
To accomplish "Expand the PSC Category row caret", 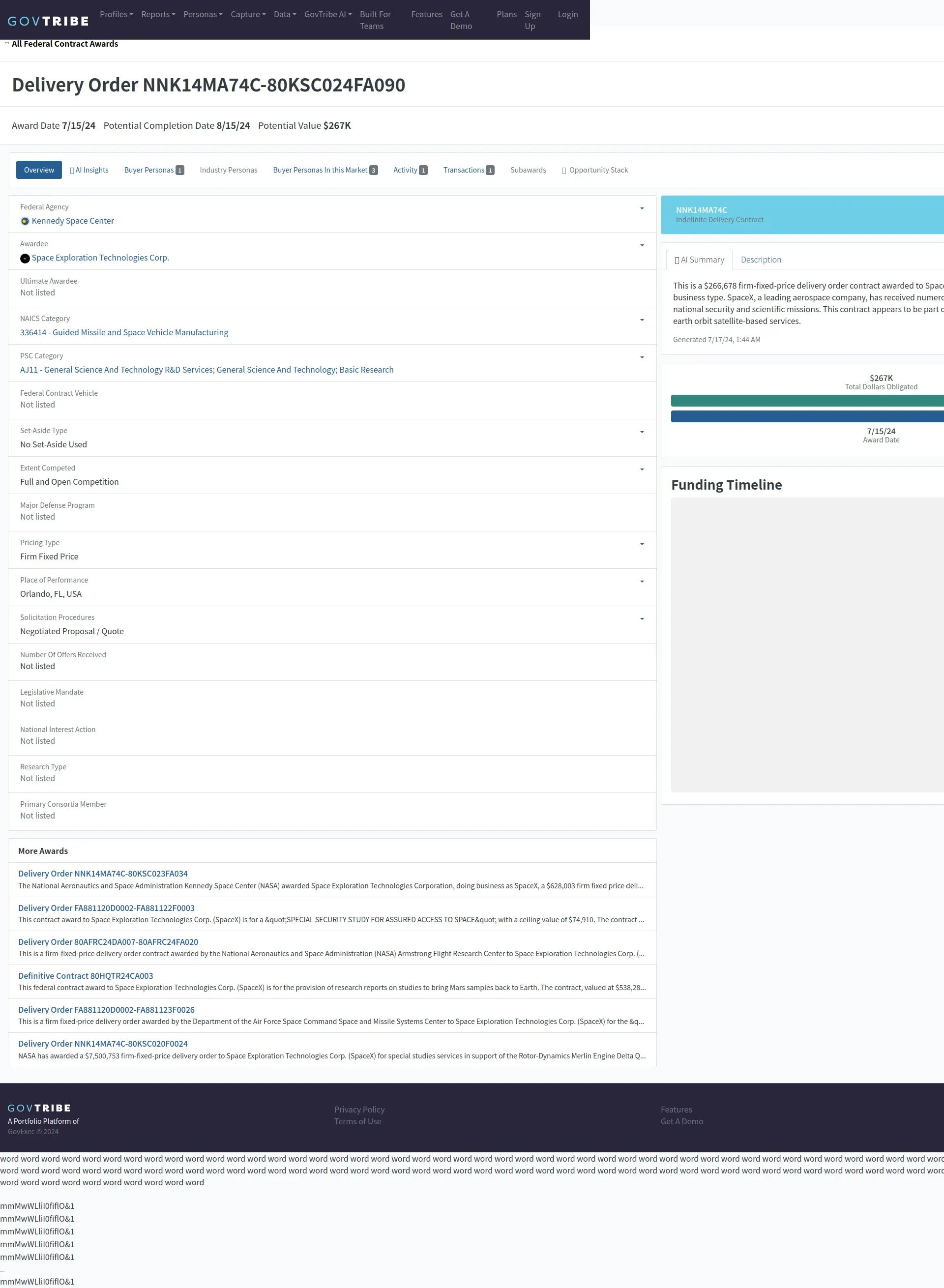I will [x=642, y=358].
